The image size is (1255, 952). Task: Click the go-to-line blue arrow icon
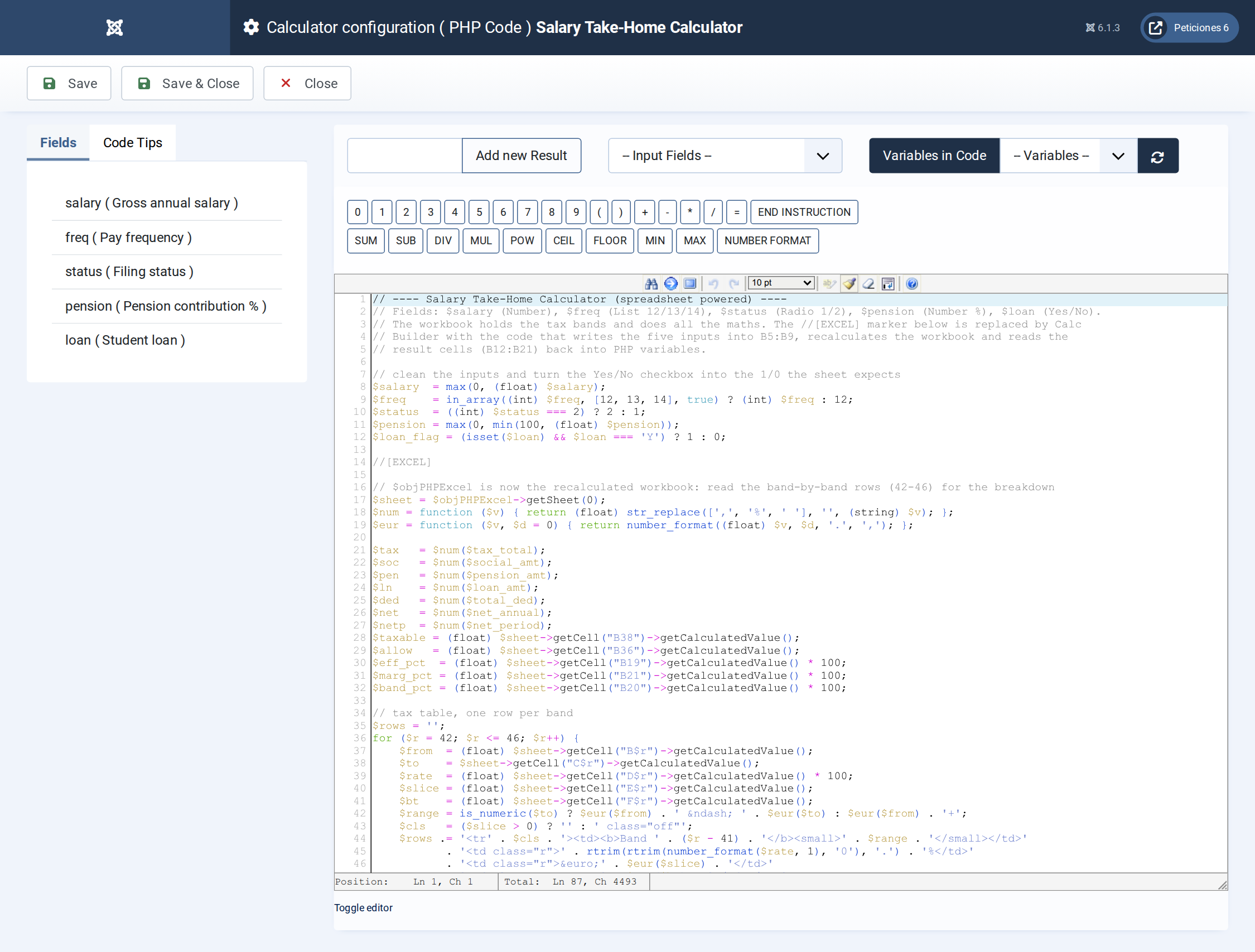pos(670,283)
